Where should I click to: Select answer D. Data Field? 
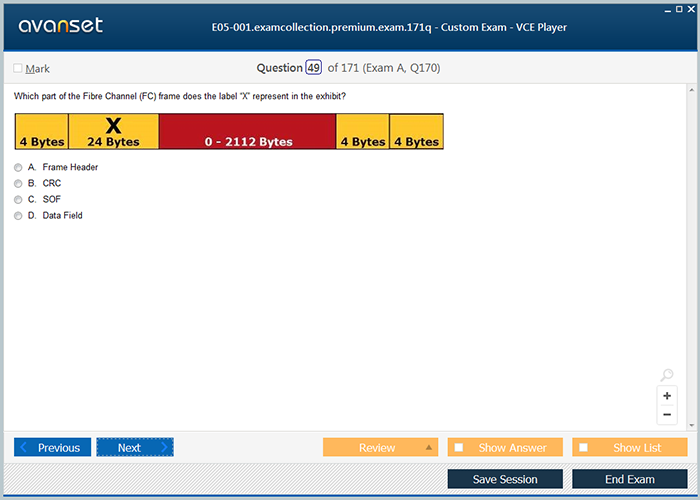click(x=18, y=215)
